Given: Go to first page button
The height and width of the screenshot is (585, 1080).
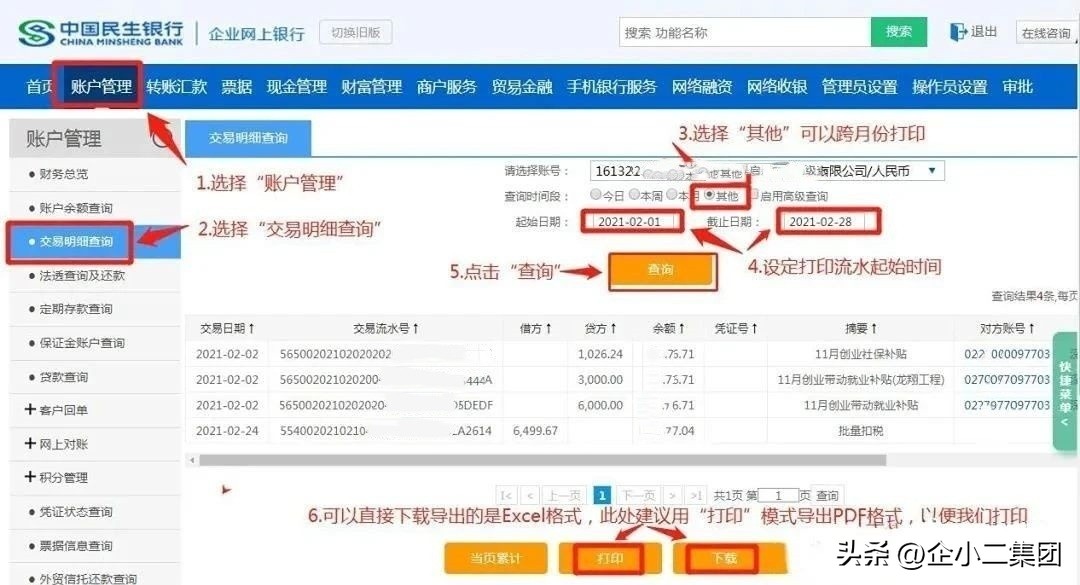Looking at the screenshot, I should (506, 495).
